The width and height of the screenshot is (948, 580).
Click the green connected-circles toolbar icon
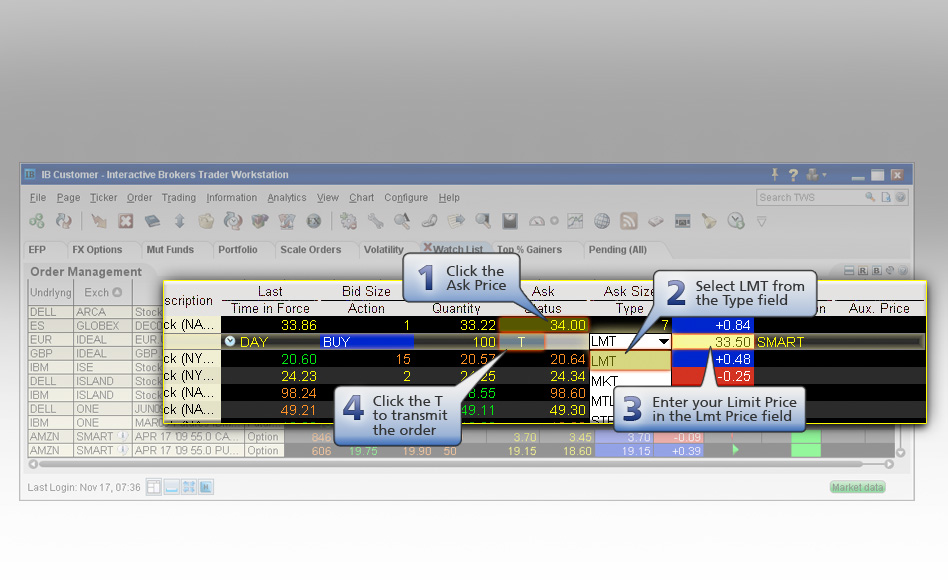[36, 221]
